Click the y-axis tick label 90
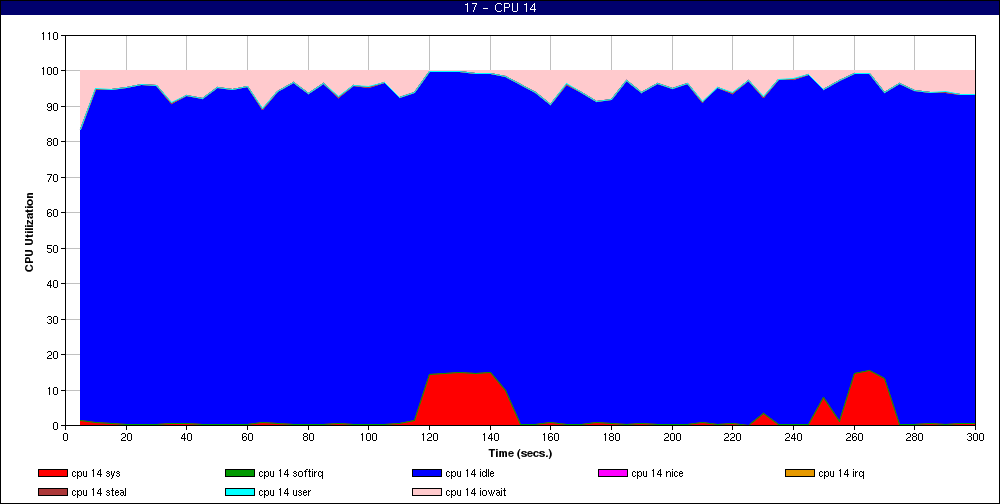The width and height of the screenshot is (1000, 504). click(x=52, y=107)
